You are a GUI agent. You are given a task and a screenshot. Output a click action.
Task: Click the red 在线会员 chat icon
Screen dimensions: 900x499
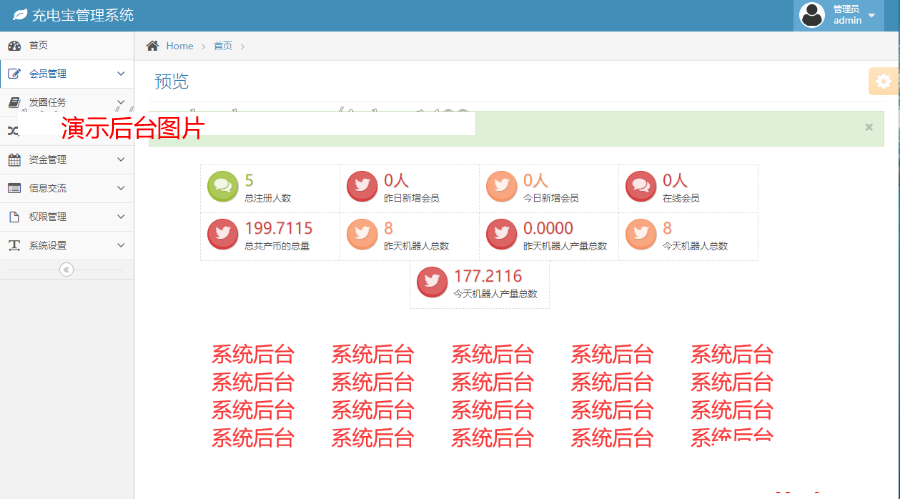click(640, 186)
